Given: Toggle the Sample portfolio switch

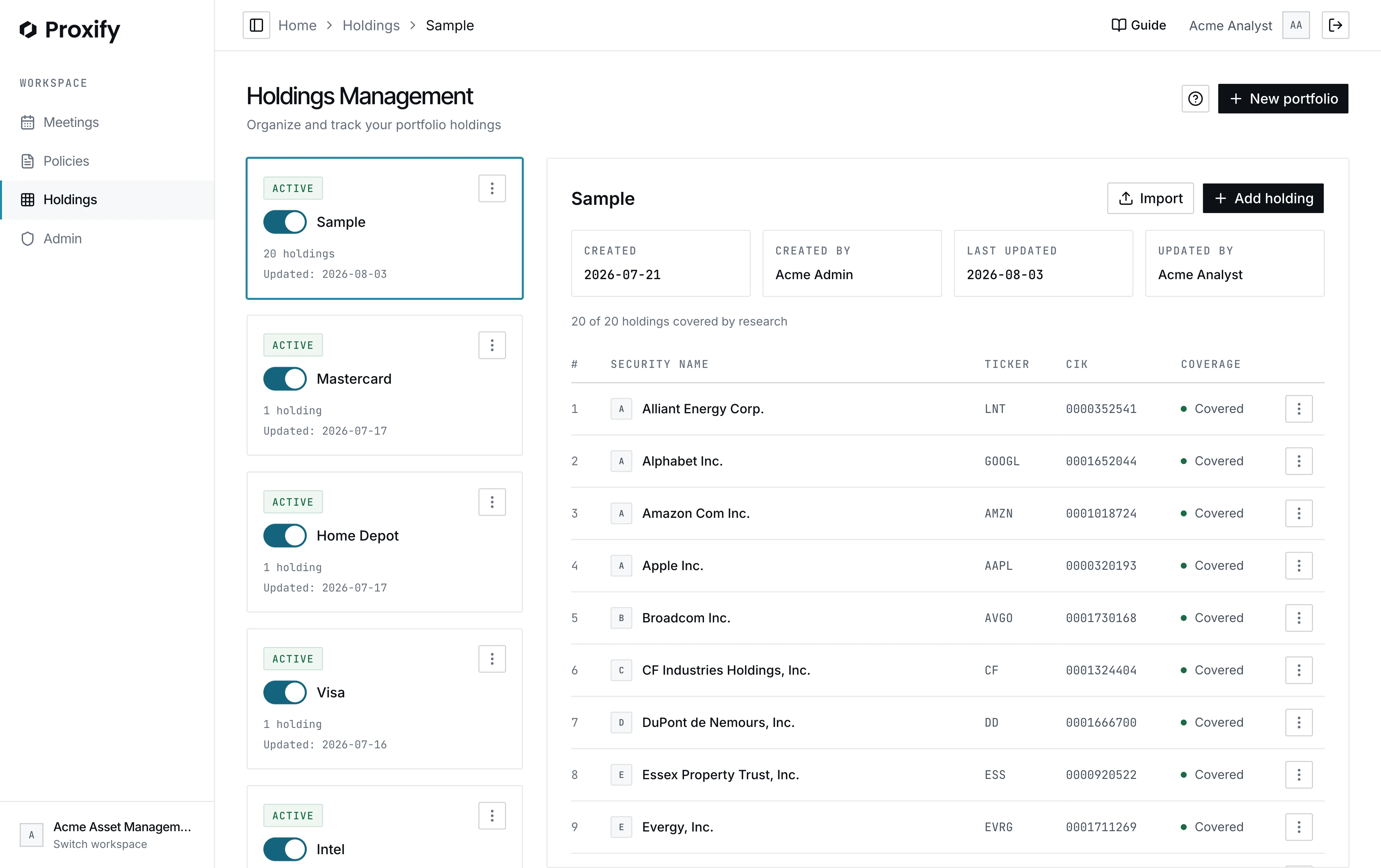Looking at the screenshot, I should point(285,222).
